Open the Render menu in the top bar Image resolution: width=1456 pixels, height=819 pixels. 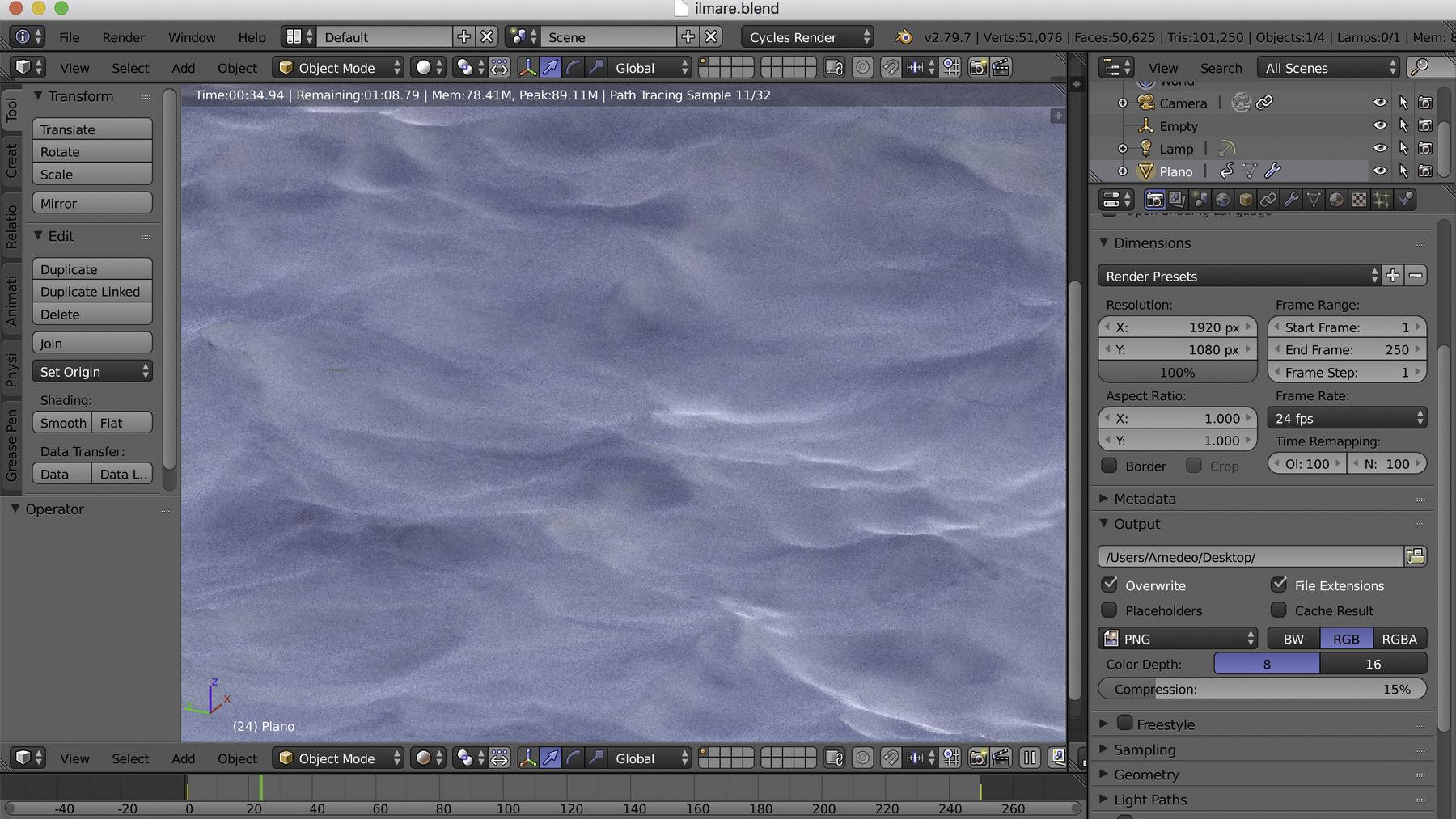point(123,37)
